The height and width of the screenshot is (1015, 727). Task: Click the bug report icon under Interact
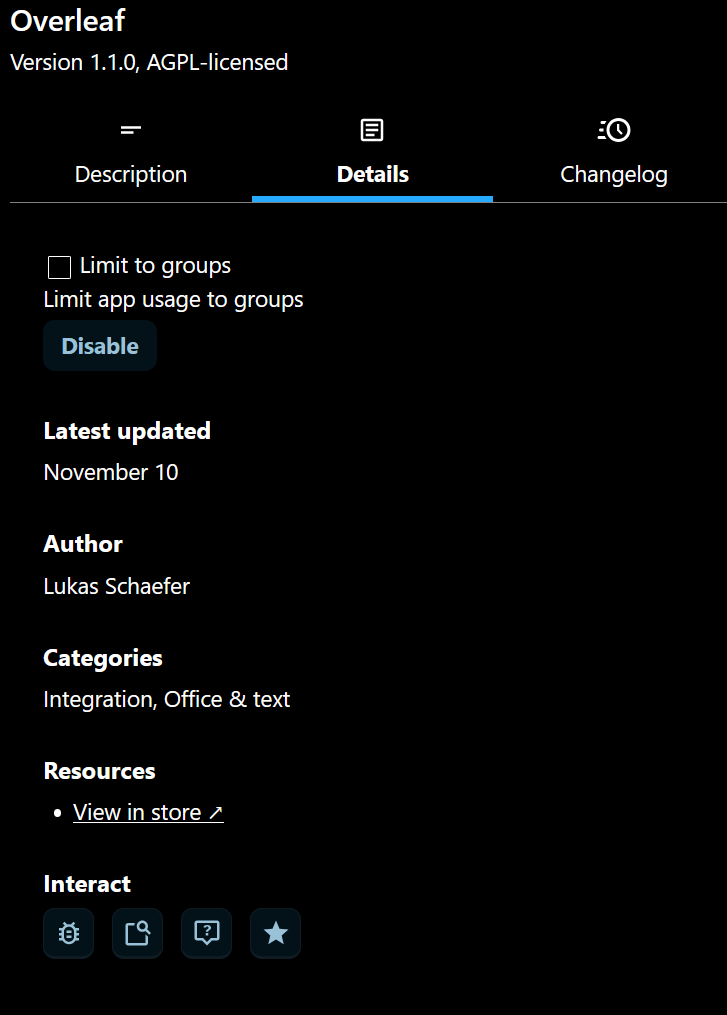tap(68, 933)
